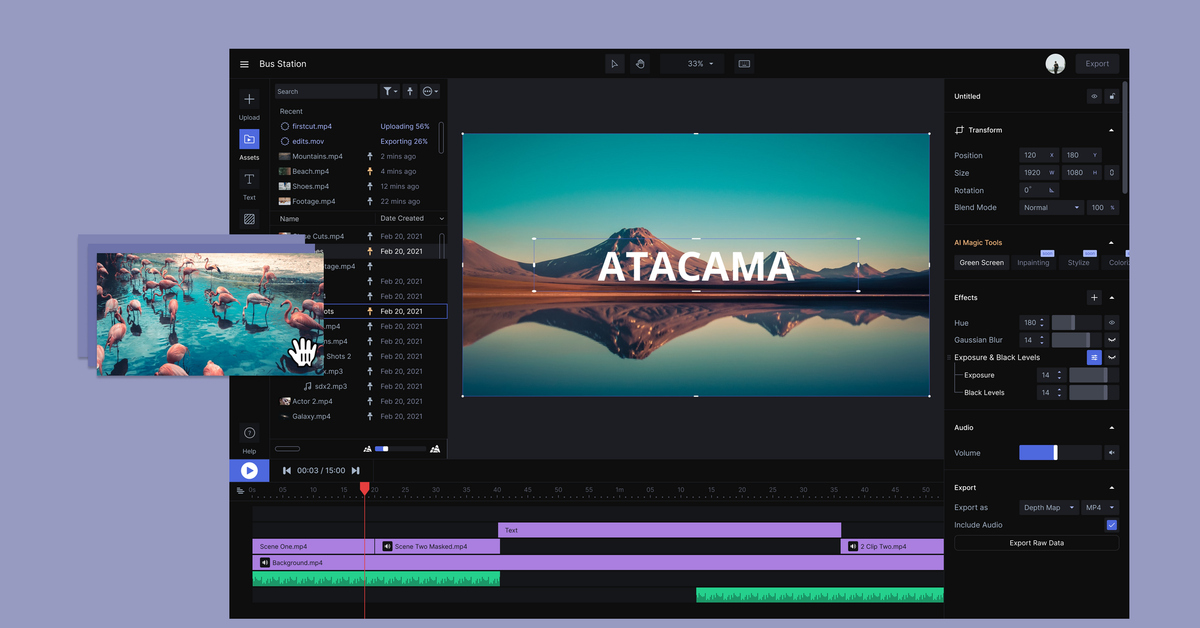The image size is (1200, 628).
Task: Open the 33% zoom dropdown
Action: coord(699,64)
